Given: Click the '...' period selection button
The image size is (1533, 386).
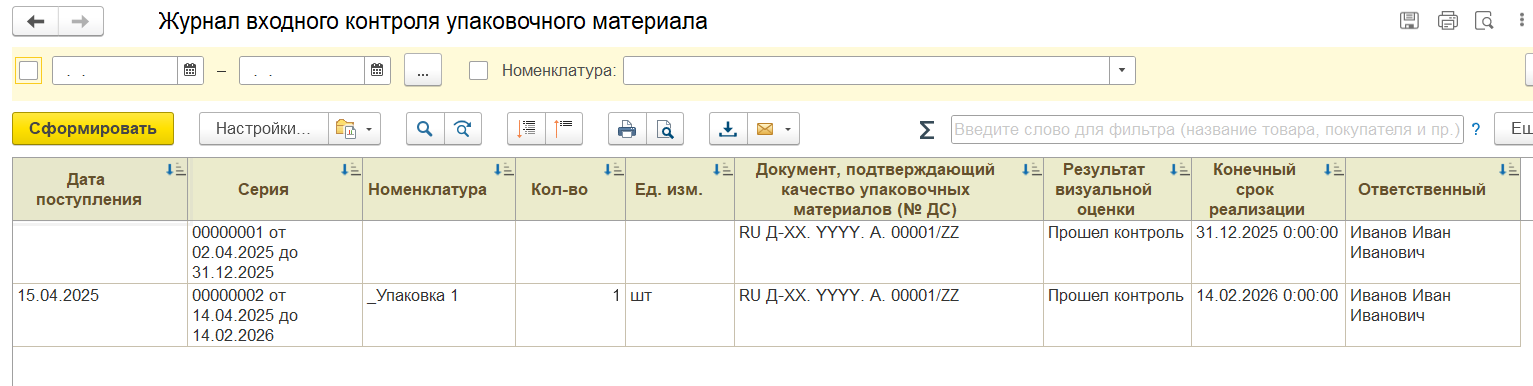Looking at the screenshot, I should [423, 70].
